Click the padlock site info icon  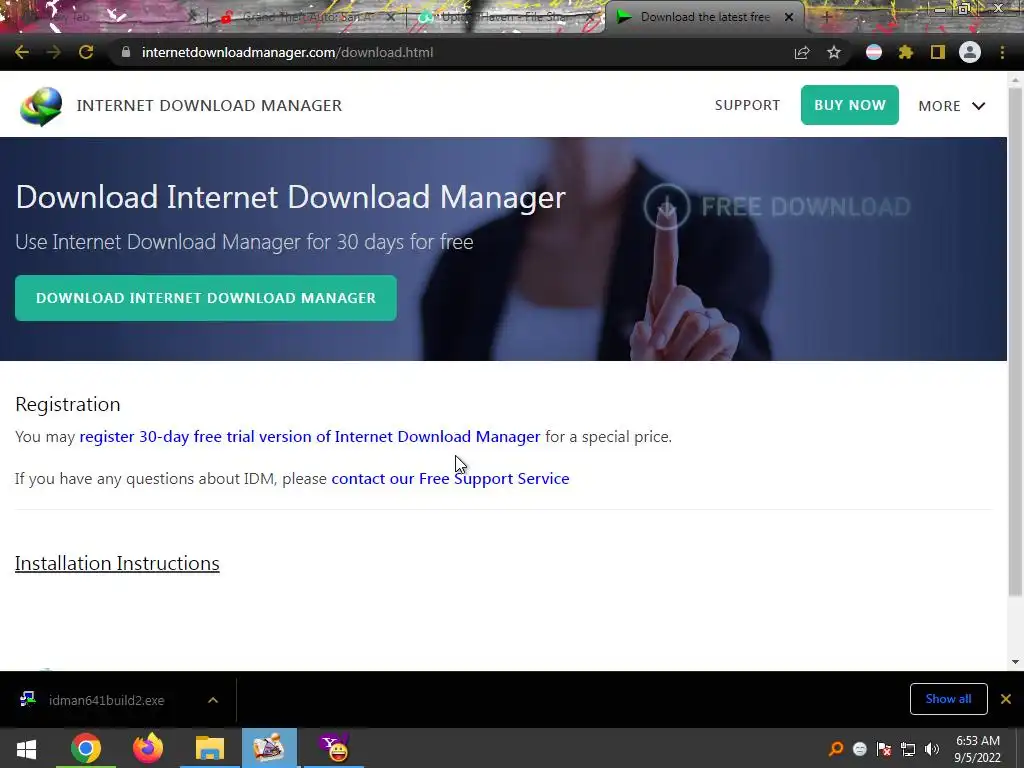click(126, 52)
